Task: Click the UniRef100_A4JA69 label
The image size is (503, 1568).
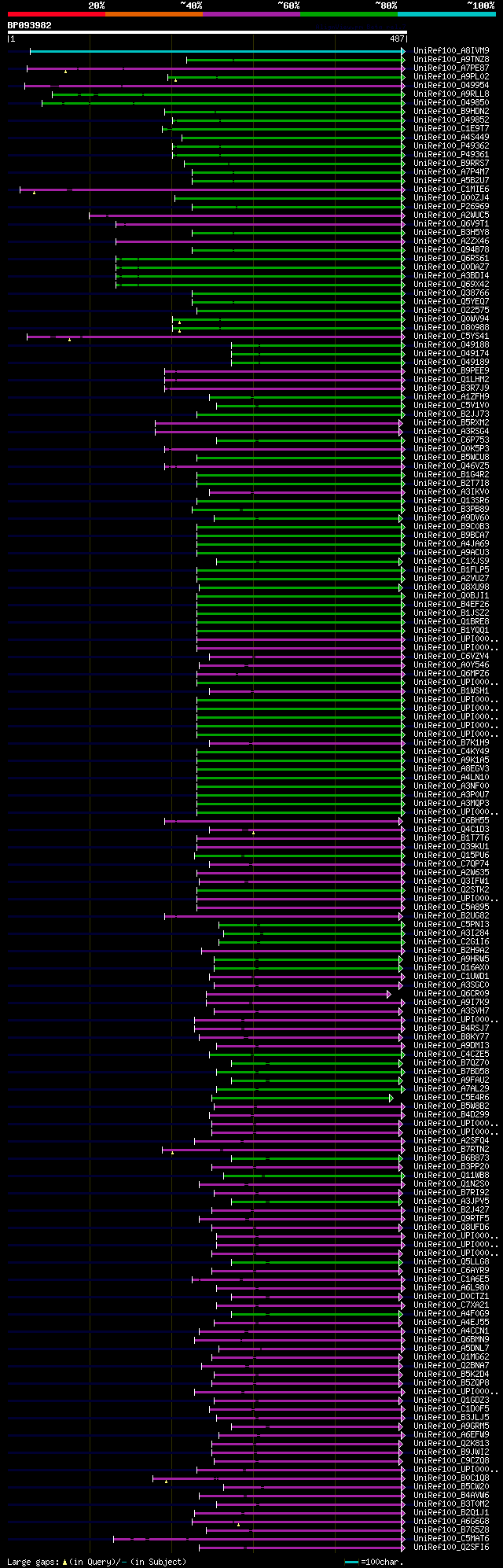Action: pyautogui.click(x=451, y=544)
